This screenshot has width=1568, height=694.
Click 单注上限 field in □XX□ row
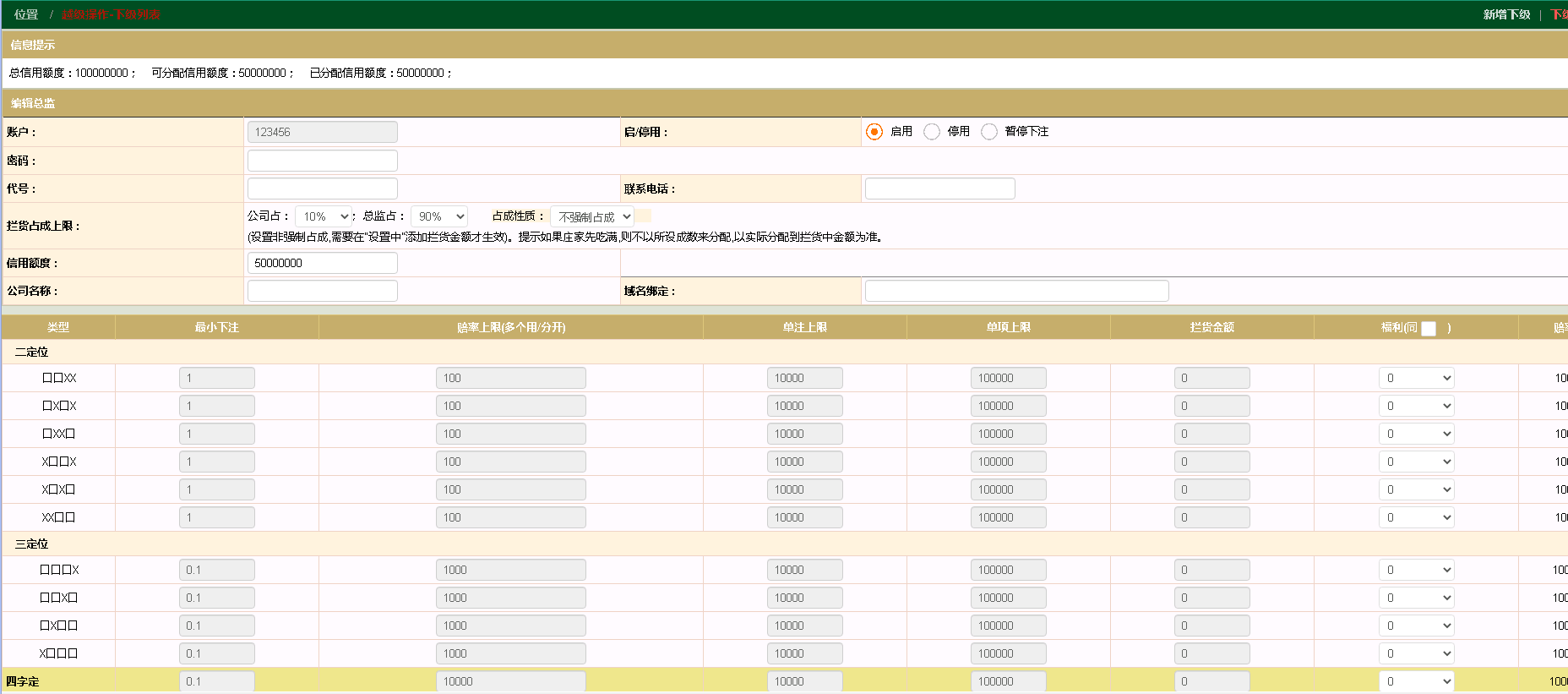[805, 434]
